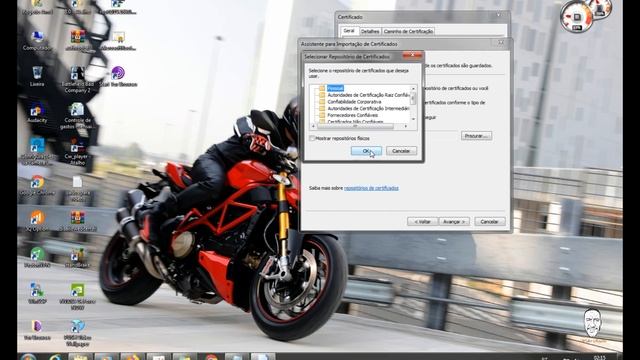Open the Controle de gastos file icon

click(77, 116)
